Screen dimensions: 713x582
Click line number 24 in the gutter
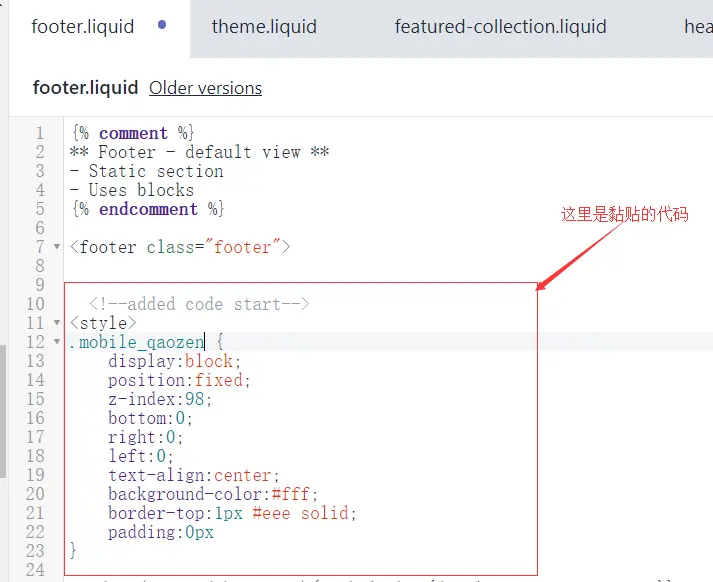(35, 570)
